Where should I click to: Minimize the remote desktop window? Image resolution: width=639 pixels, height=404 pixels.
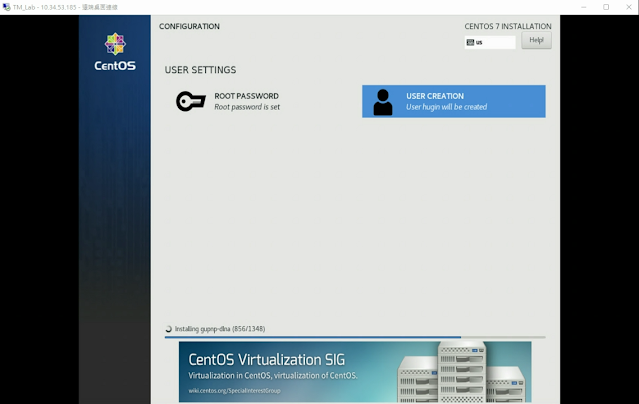[584, 7]
